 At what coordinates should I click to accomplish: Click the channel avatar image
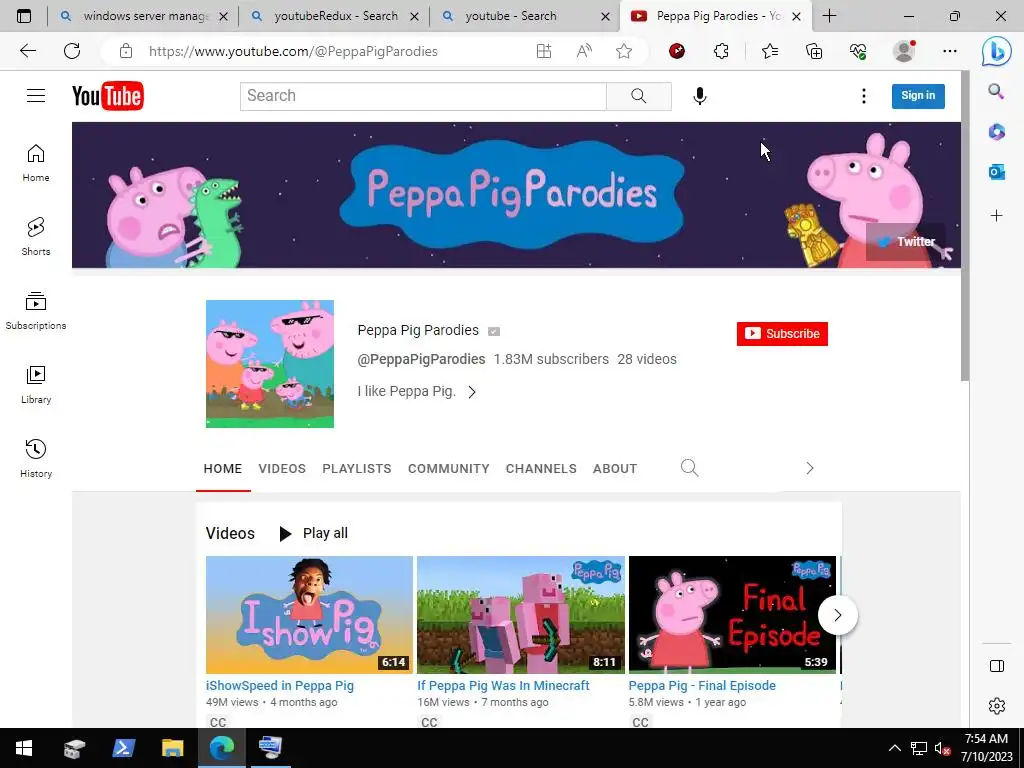coord(270,364)
